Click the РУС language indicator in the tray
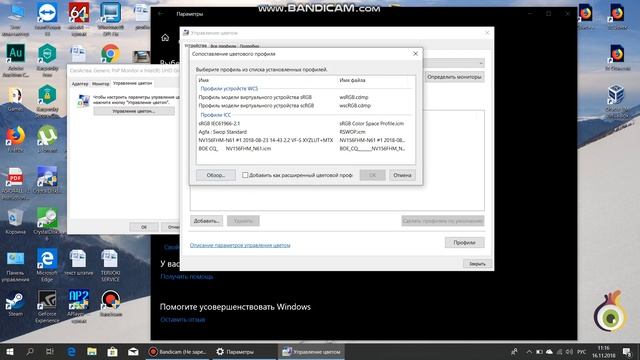640x360 pixels. coord(581,351)
